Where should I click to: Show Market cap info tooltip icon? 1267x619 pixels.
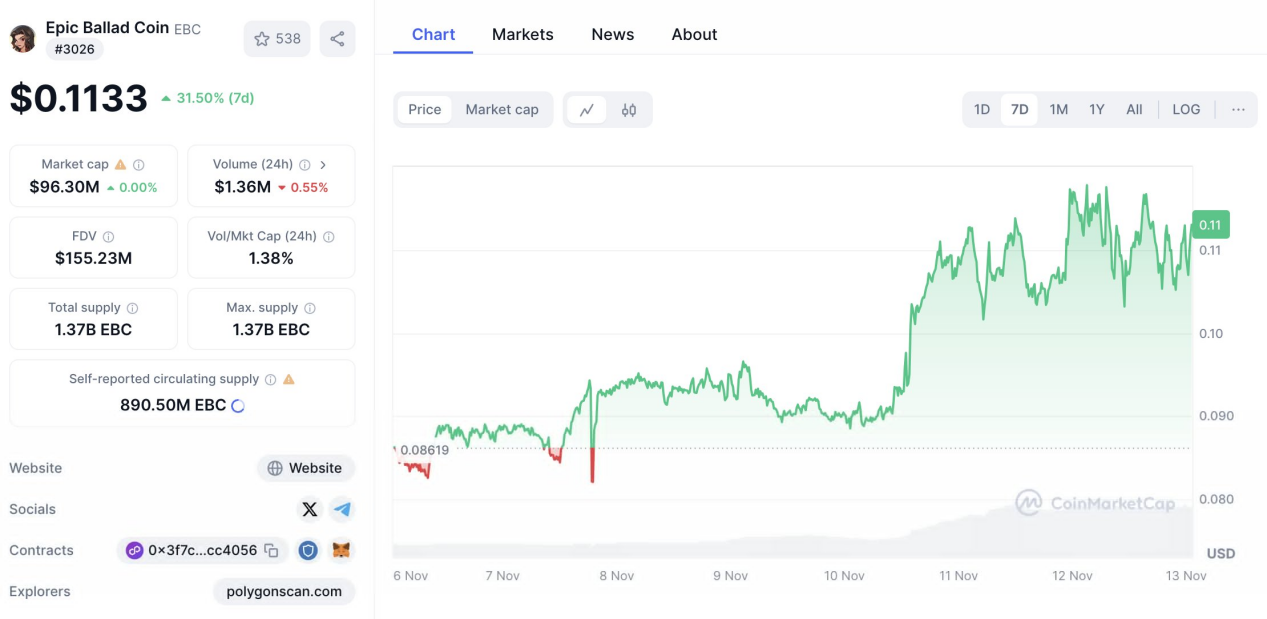(139, 165)
